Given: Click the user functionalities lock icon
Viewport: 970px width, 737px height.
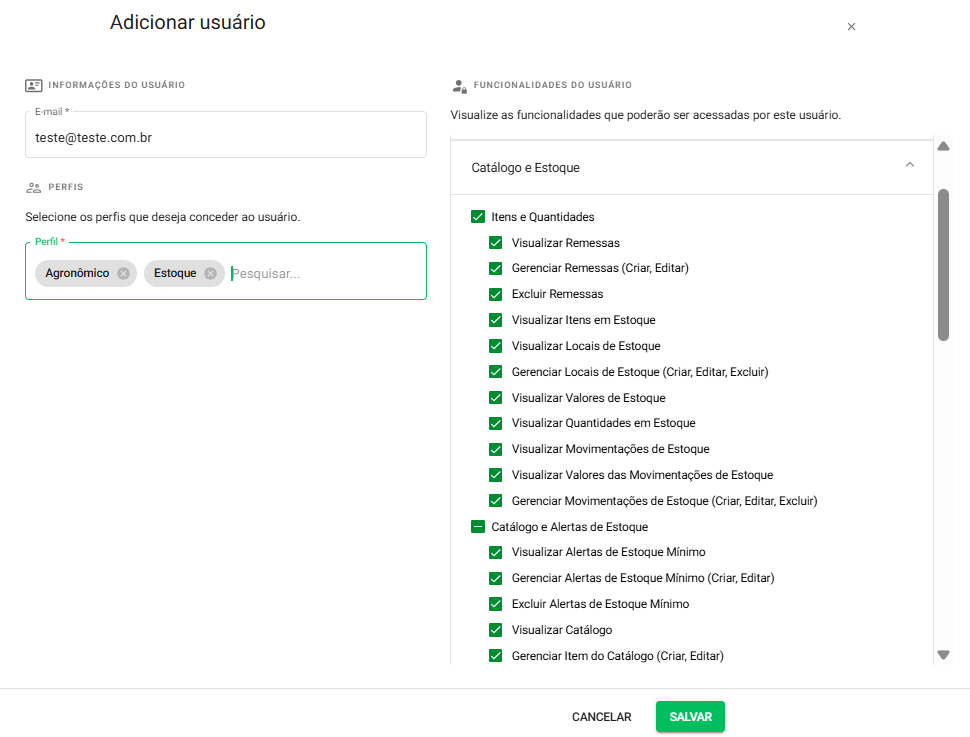Looking at the screenshot, I should pos(459,86).
